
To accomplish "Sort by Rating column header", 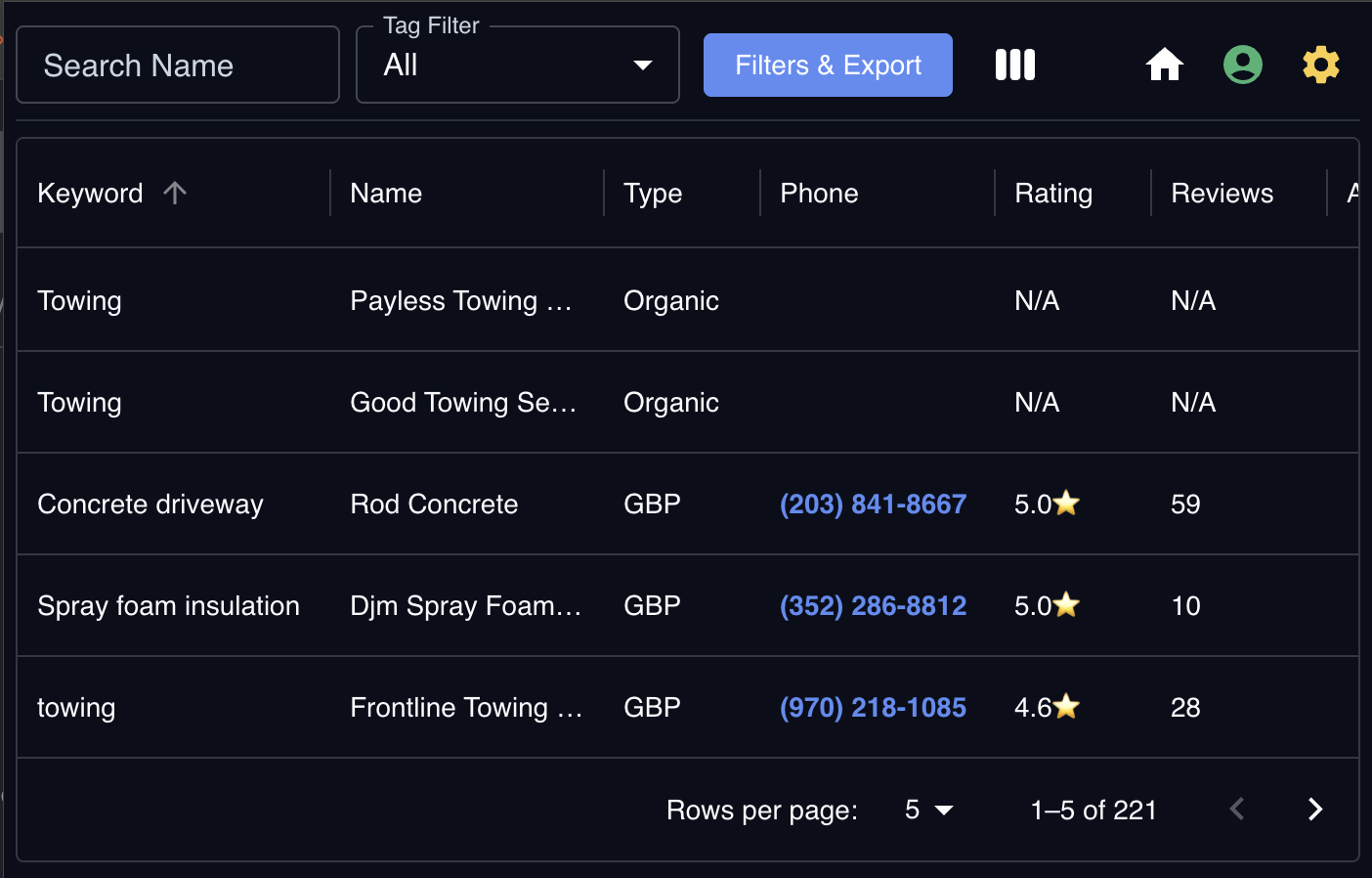I will point(1053,194).
